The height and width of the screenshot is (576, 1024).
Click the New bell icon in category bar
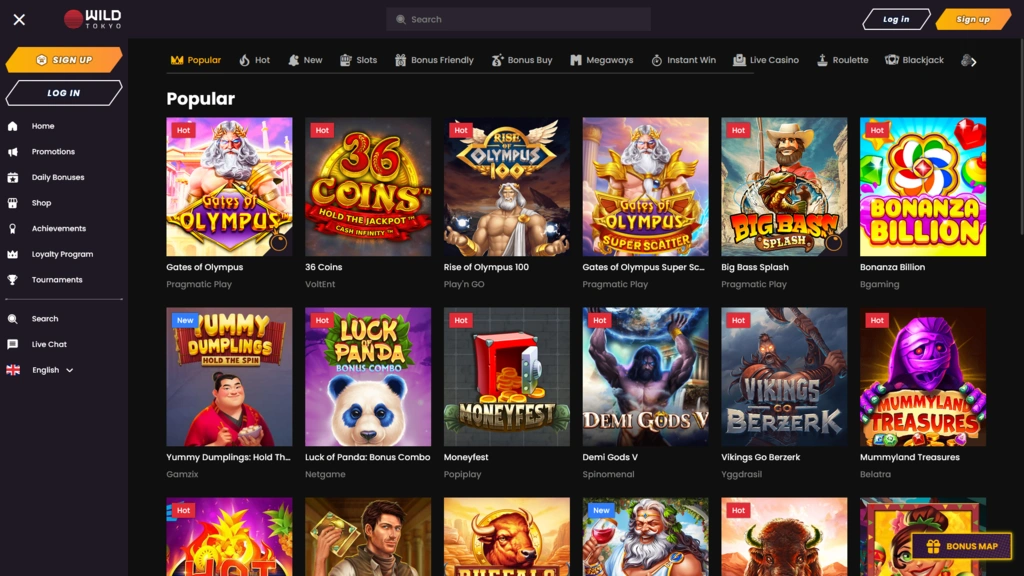(294, 60)
